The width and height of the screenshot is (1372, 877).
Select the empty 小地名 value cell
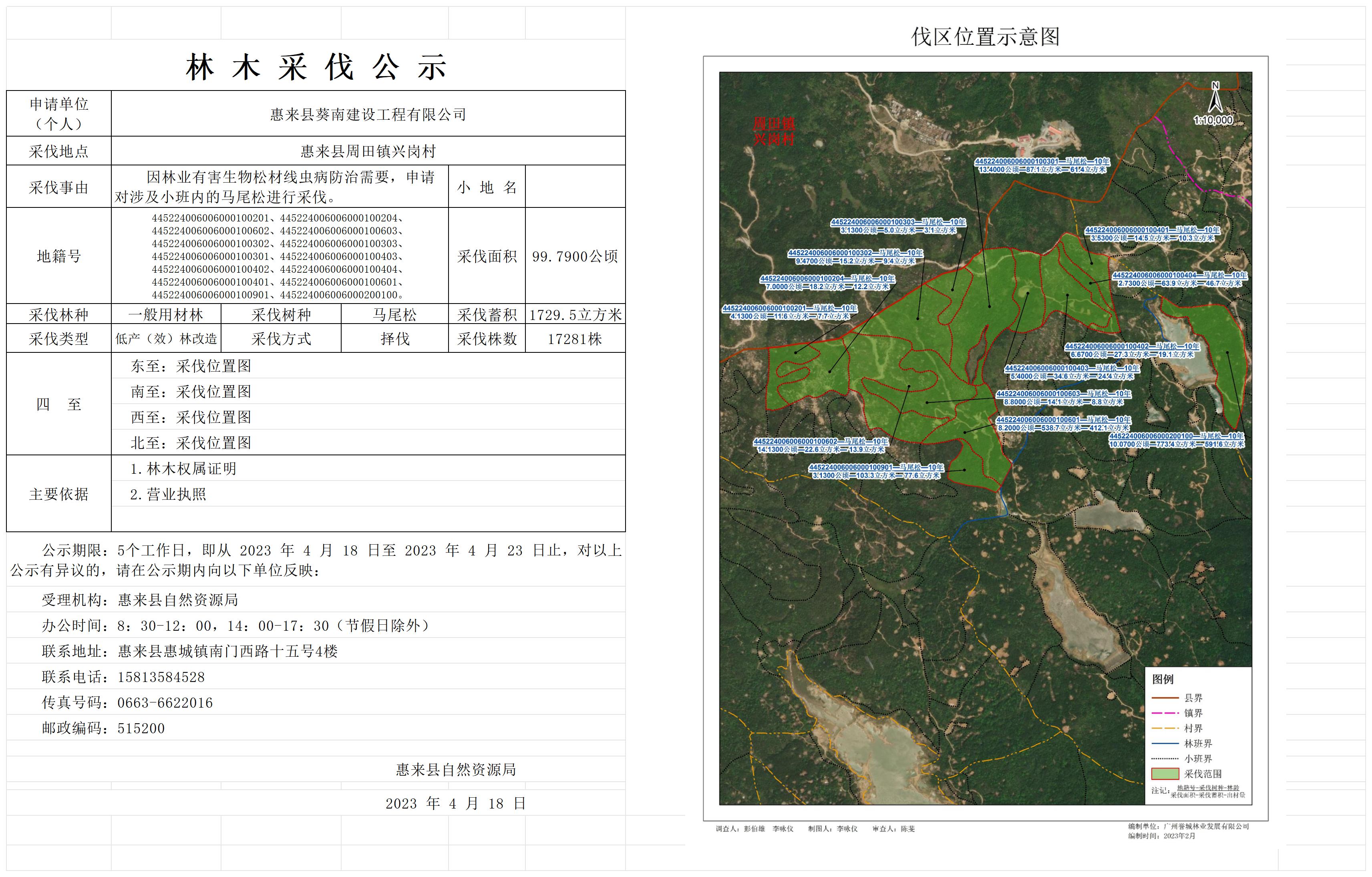[x=575, y=187]
